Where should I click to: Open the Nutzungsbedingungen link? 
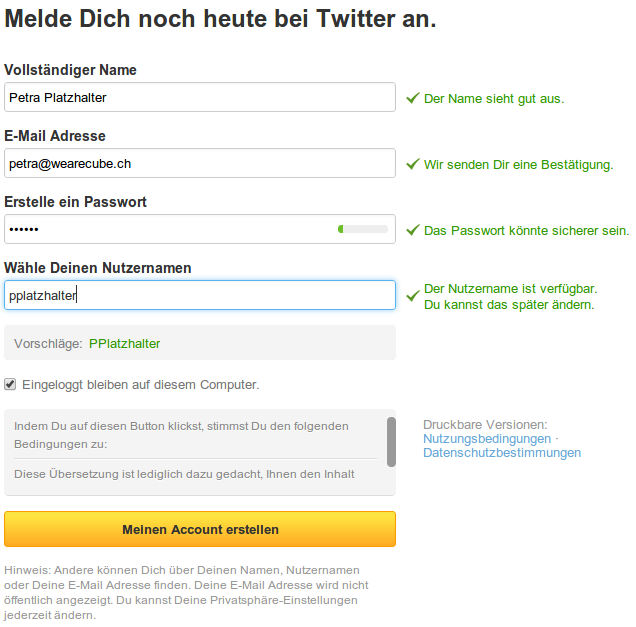tap(487, 439)
